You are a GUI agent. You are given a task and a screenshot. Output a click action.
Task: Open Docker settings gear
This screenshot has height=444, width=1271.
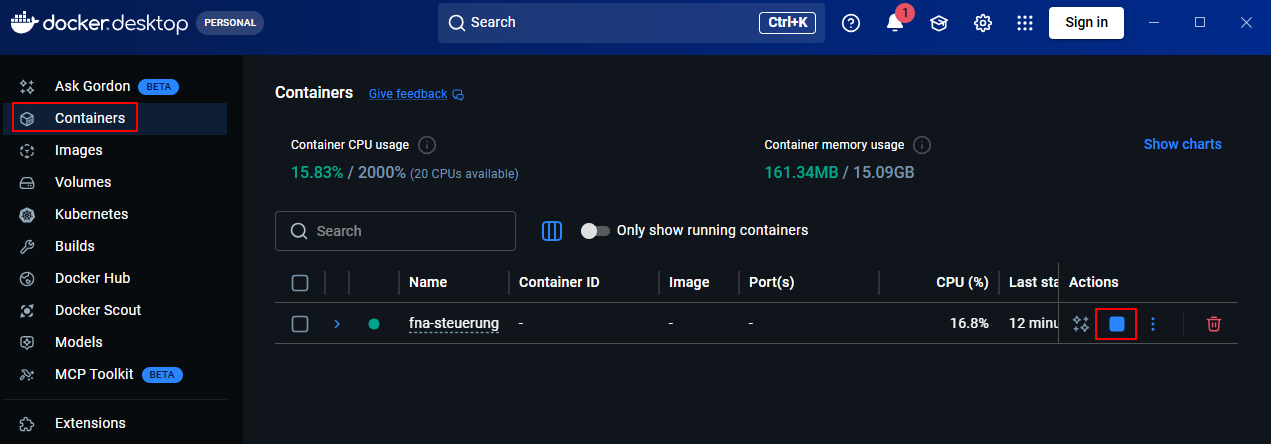coord(983,23)
